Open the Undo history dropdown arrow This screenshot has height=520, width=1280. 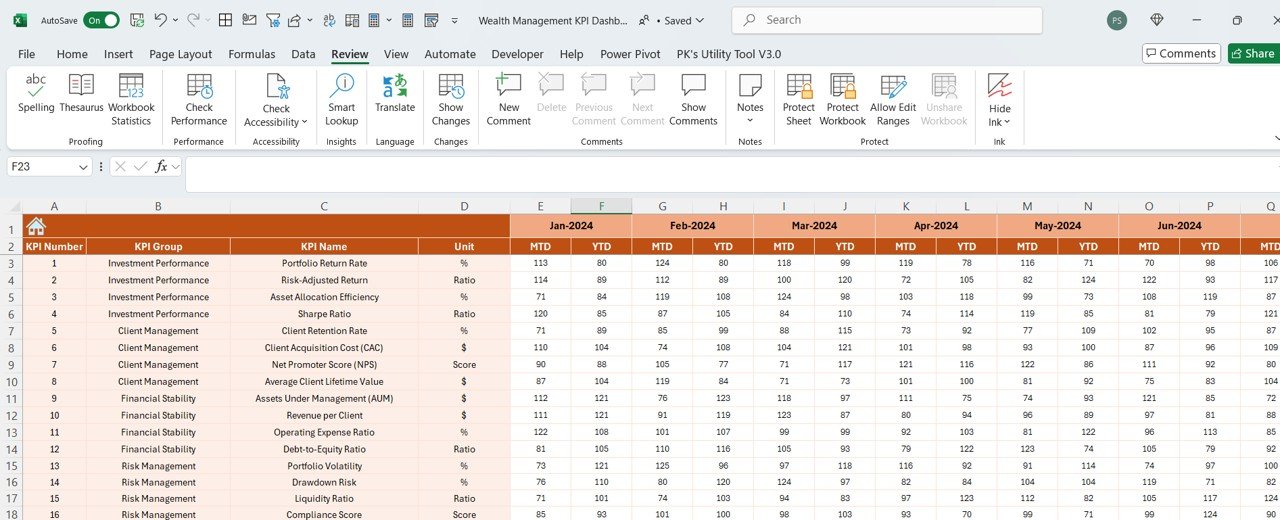176,20
